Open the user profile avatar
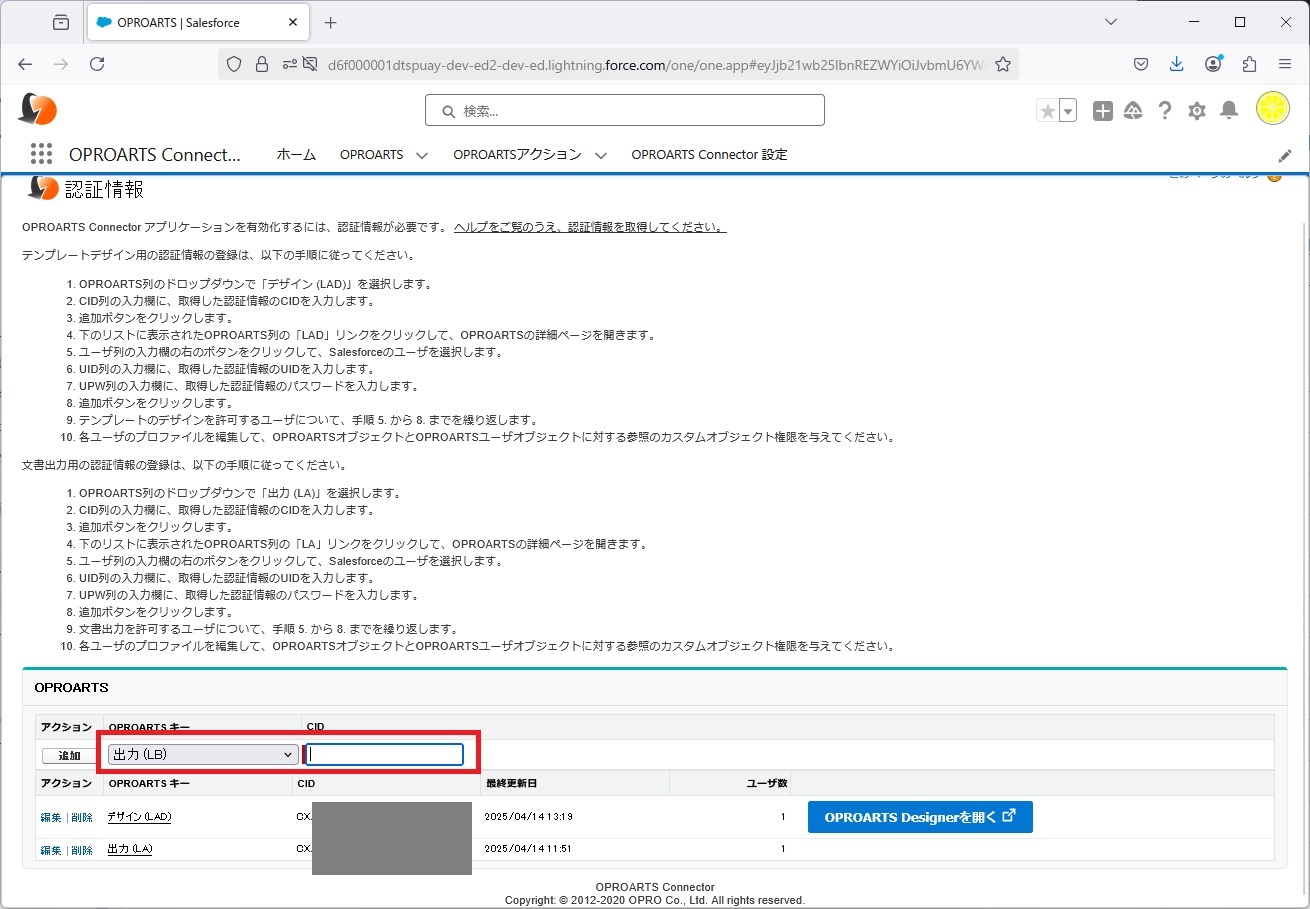The image size is (1310, 909). pos(1272,109)
